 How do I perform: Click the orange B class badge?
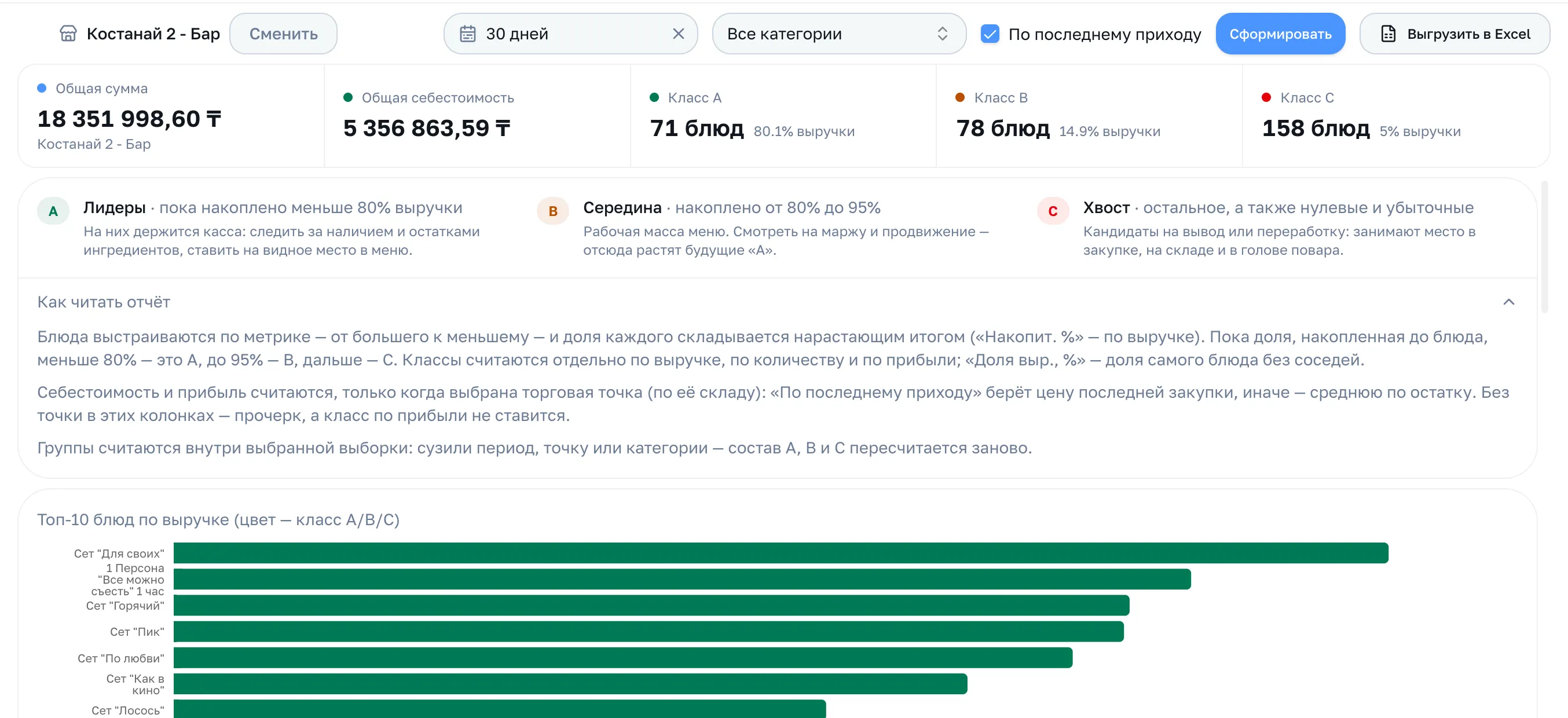[553, 211]
